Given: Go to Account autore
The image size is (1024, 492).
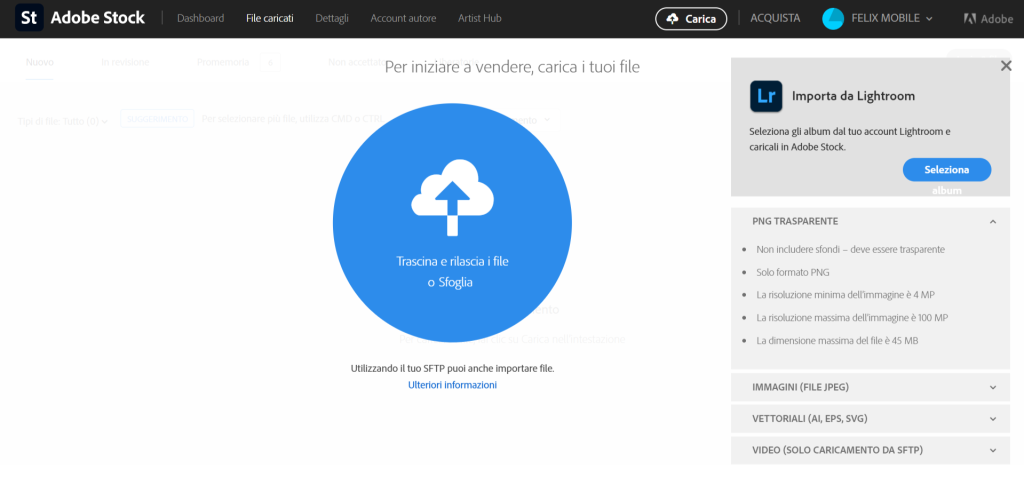Looking at the screenshot, I should (x=403, y=18).
